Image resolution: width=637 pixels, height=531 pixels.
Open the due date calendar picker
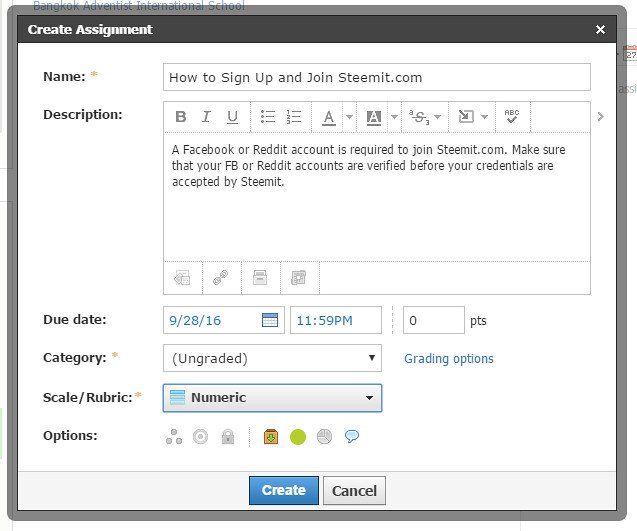270,320
